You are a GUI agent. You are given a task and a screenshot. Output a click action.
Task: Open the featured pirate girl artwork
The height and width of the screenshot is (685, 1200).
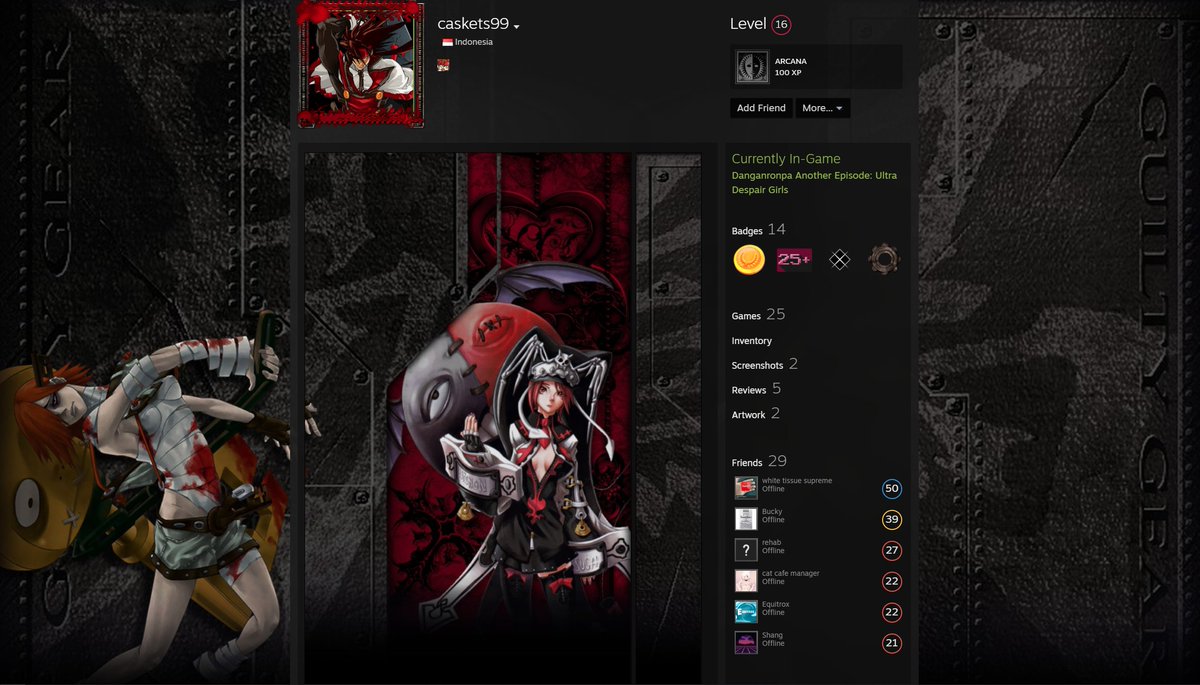tap(467, 418)
